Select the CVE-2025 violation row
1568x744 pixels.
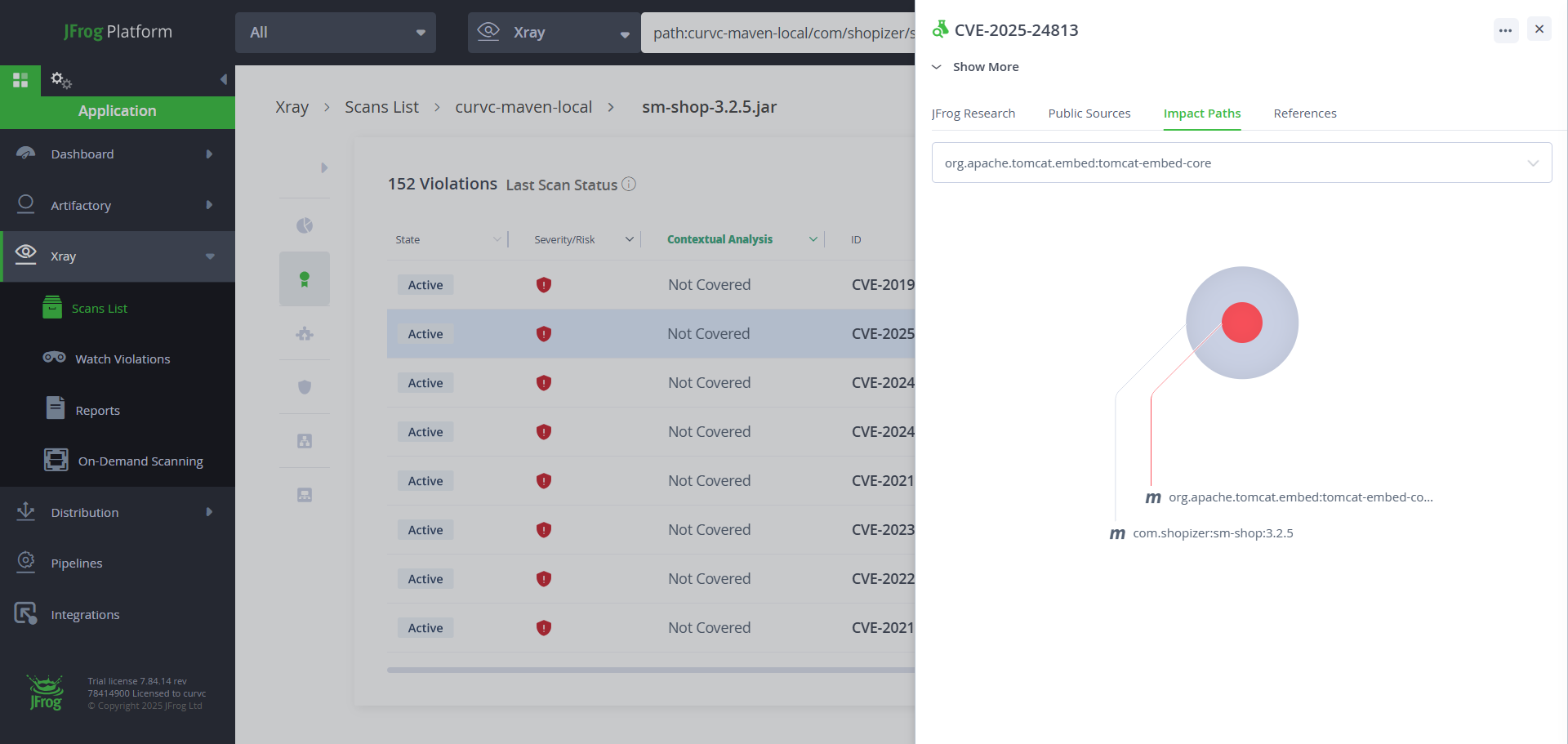pos(651,333)
